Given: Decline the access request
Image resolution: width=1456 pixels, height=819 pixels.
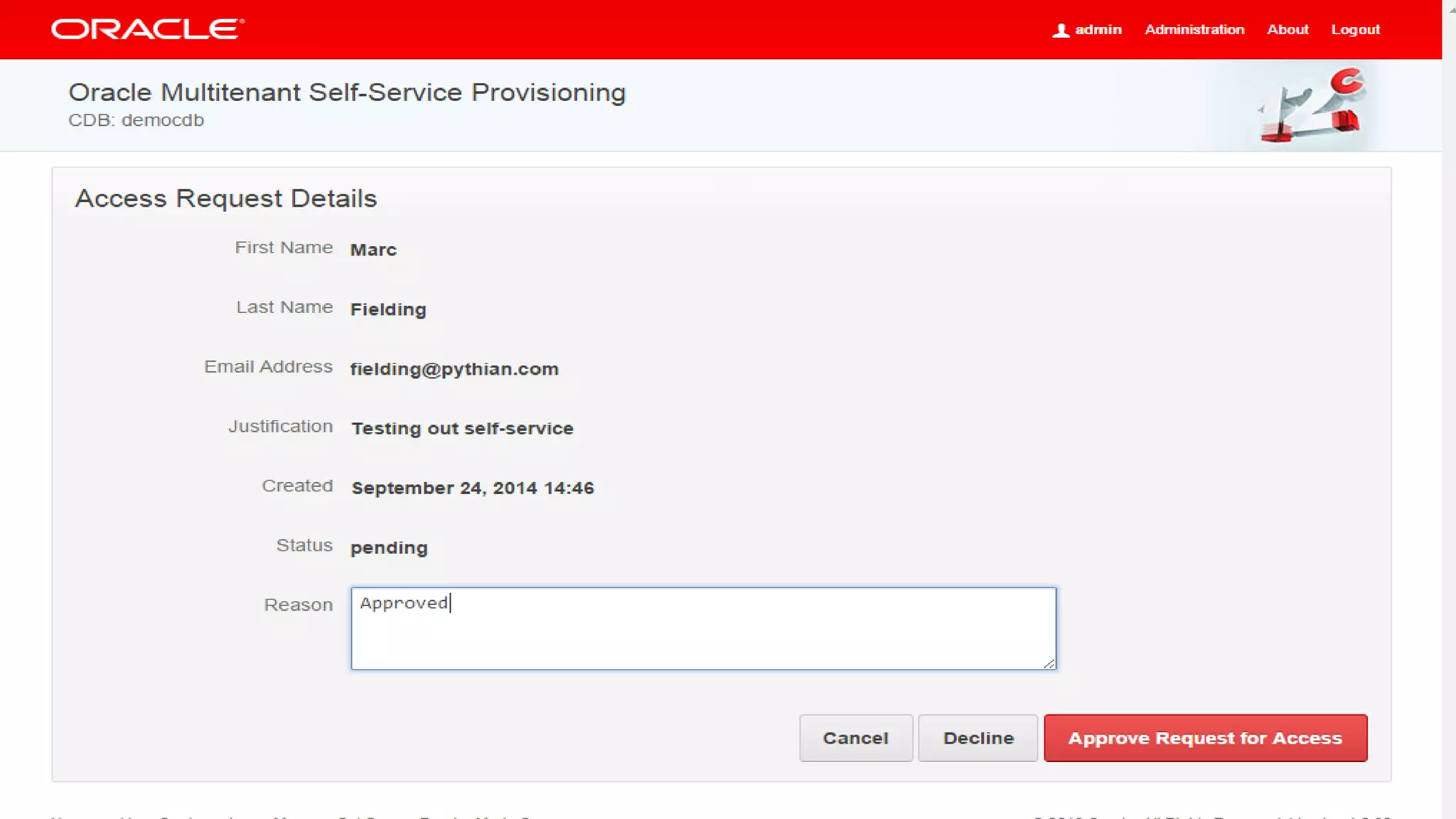Looking at the screenshot, I should (978, 738).
